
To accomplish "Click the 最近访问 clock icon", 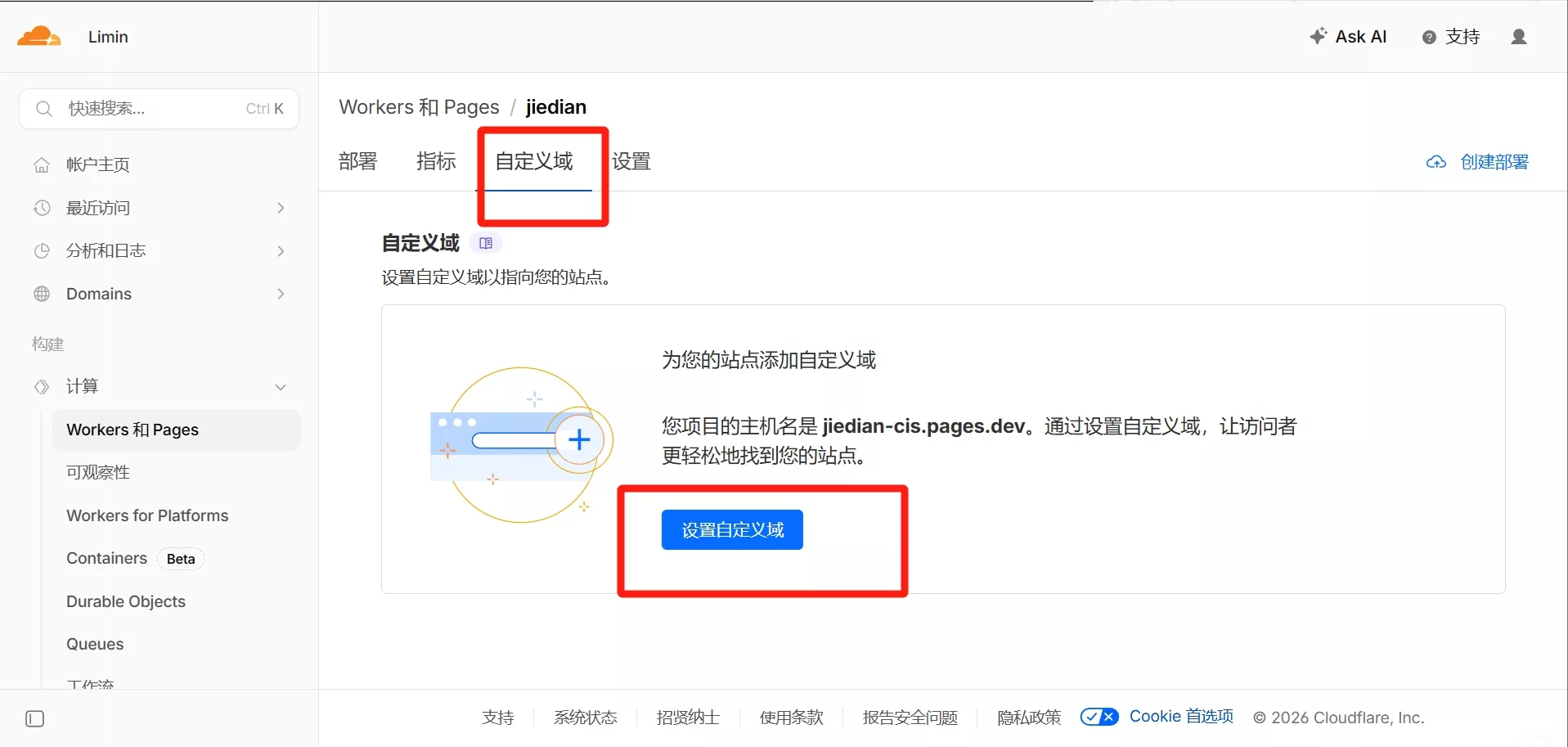I will [x=42, y=208].
